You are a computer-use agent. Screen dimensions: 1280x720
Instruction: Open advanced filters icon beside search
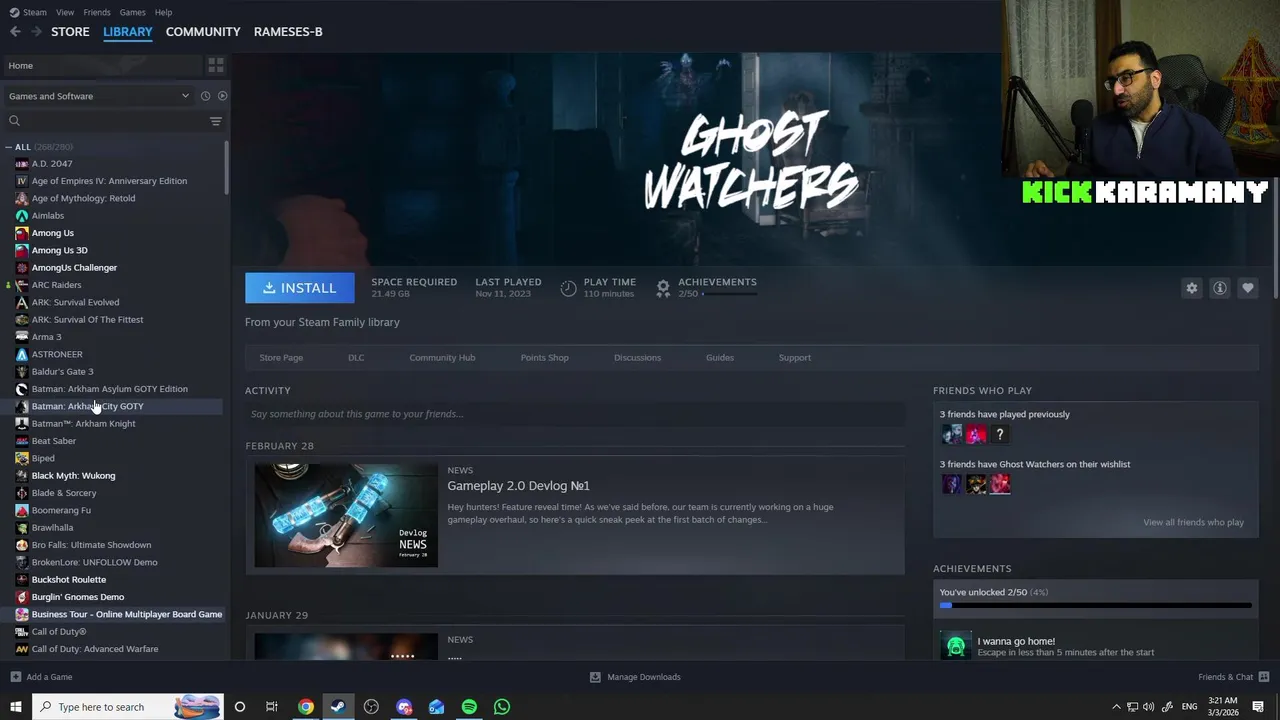coord(215,121)
